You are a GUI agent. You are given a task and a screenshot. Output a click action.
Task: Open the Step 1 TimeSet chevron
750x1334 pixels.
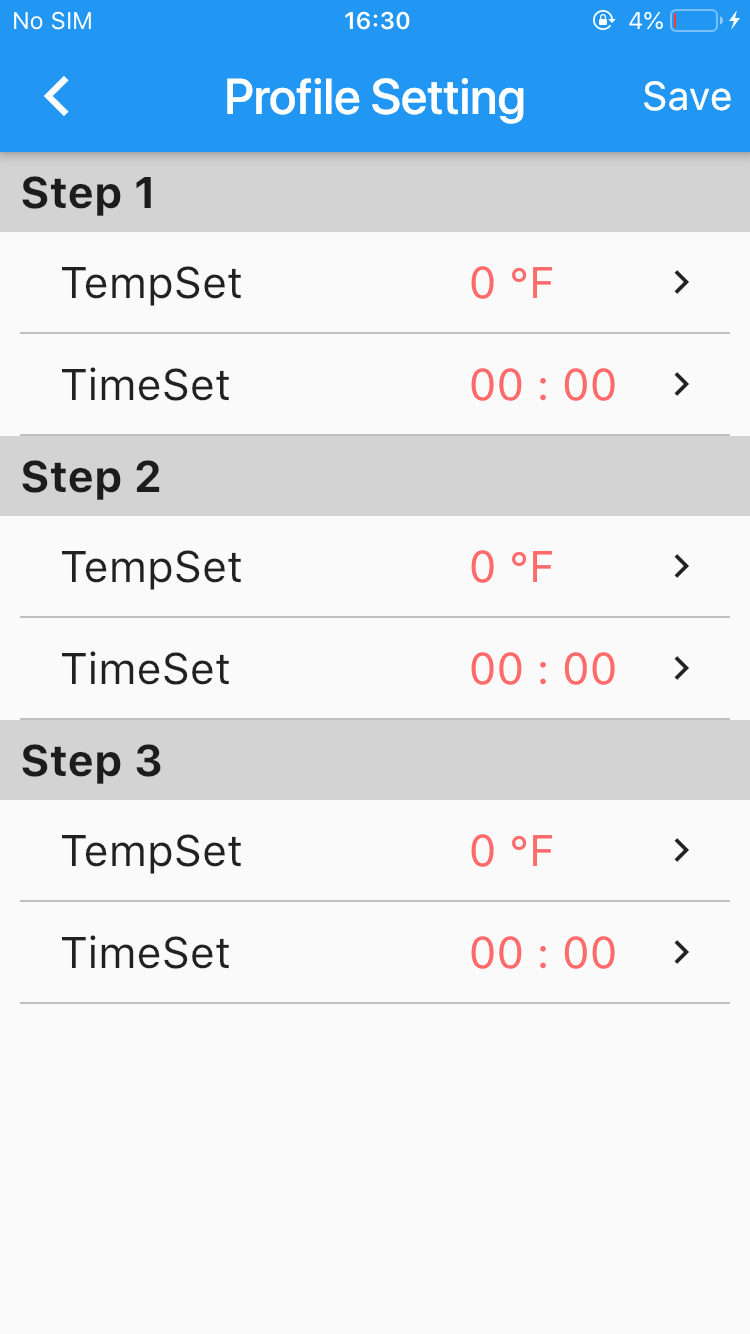pyautogui.click(x=682, y=385)
